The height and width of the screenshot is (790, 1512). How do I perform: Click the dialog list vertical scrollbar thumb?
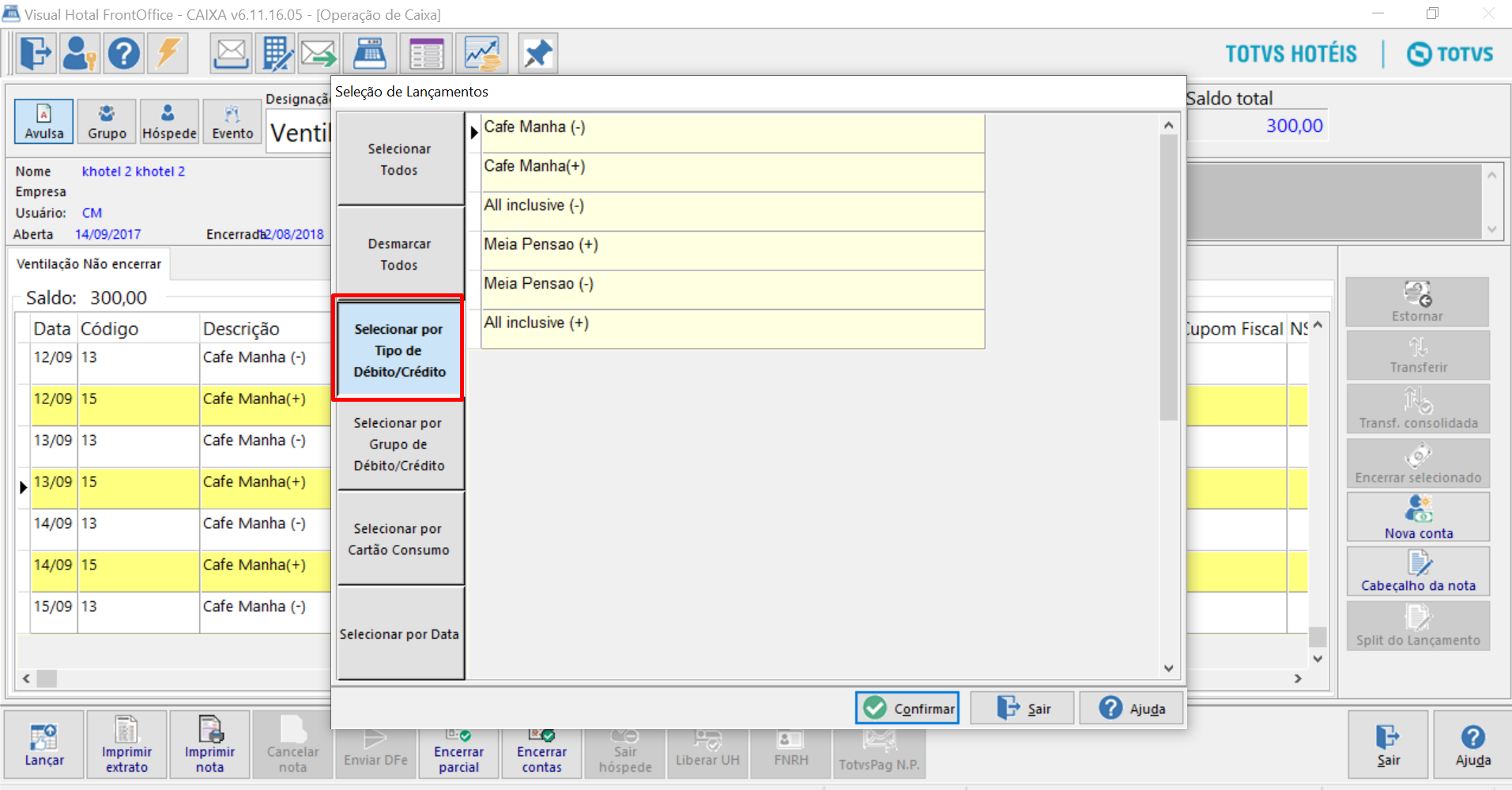tap(1169, 278)
